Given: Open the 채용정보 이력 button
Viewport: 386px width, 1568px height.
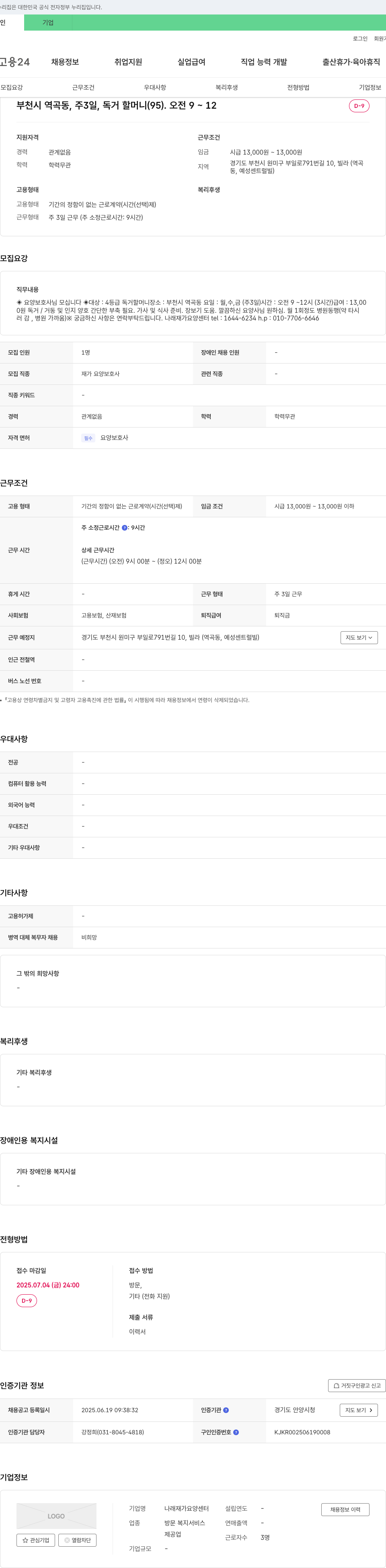Looking at the screenshot, I should tap(345, 1509).
